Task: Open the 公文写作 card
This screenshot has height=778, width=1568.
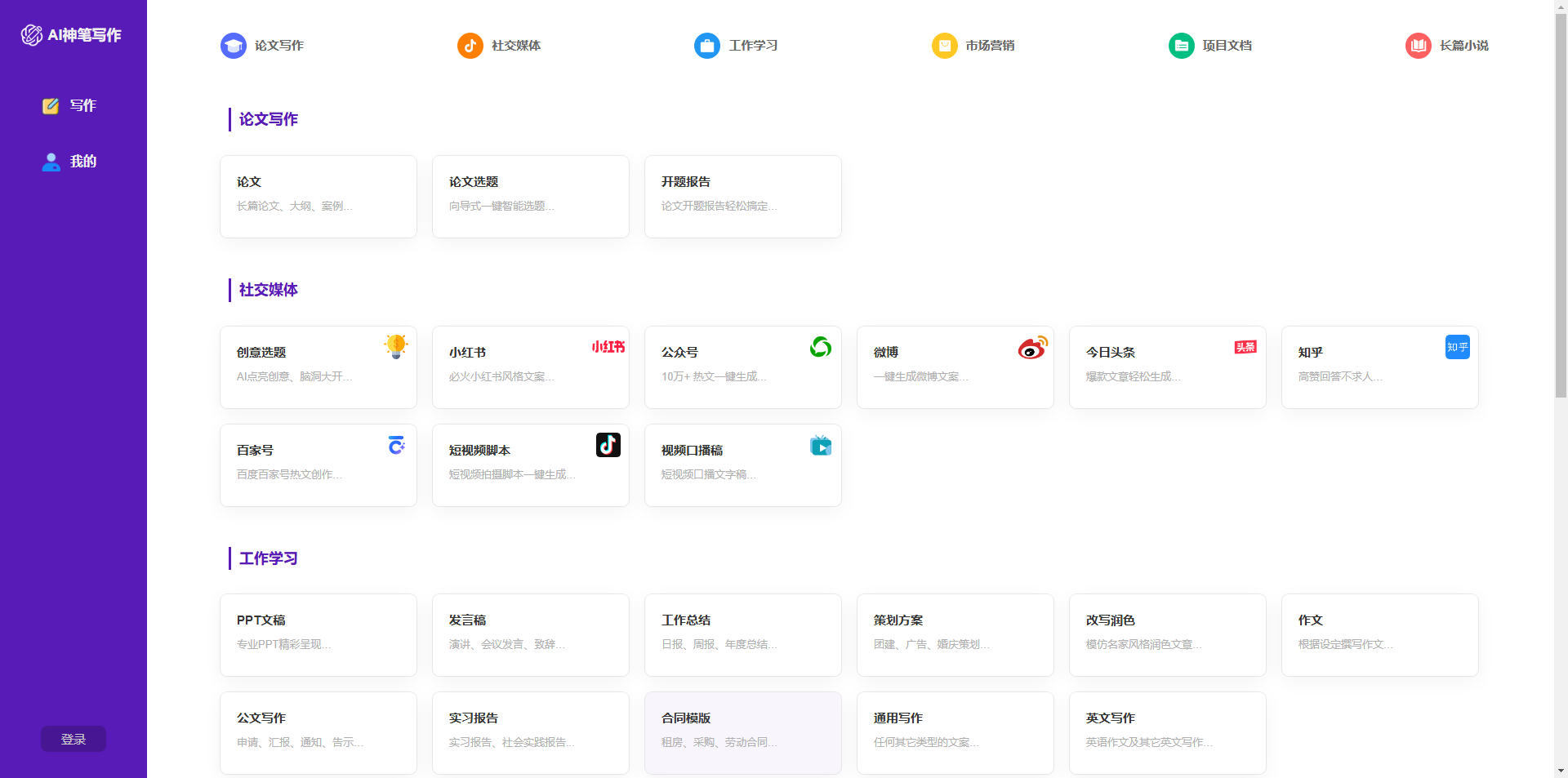Action: pos(318,733)
